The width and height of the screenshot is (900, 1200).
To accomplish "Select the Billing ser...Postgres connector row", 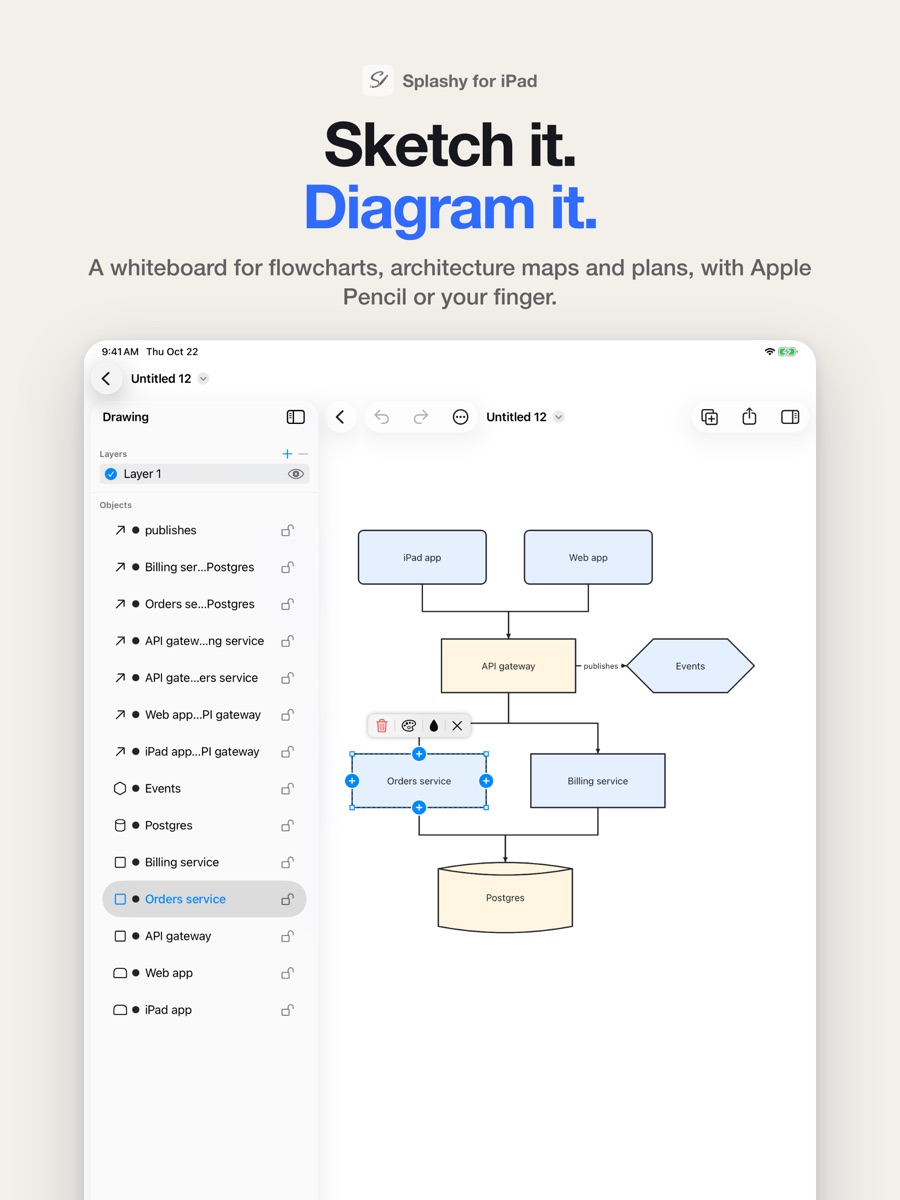I will [x=205, y=567].
